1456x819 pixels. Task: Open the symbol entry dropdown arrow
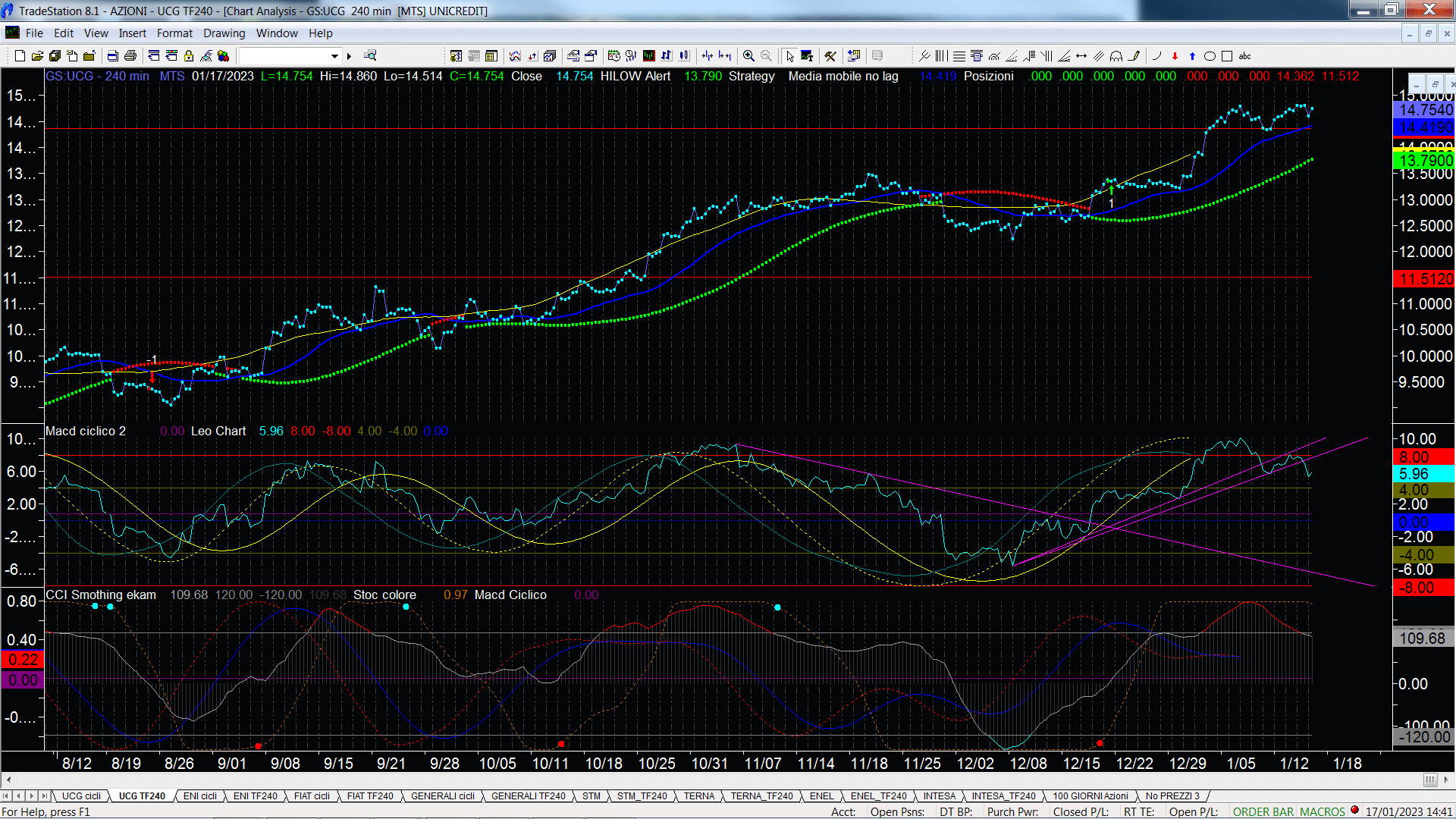[x=334, y=56]
